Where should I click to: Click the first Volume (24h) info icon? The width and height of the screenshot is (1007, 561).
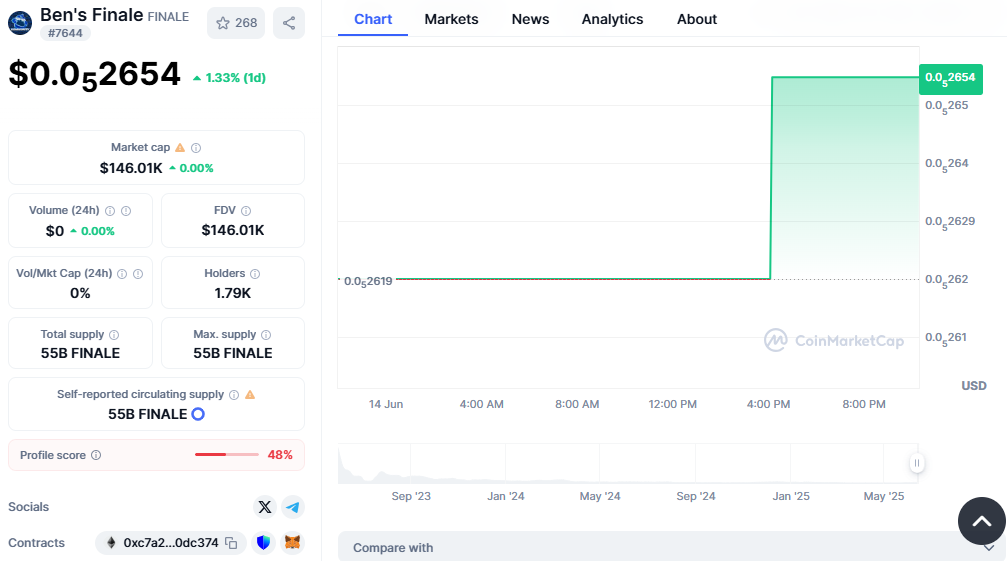point(110,211)
